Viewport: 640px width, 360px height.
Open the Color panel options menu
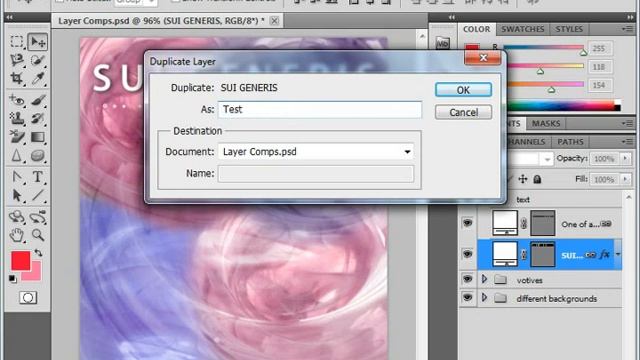628,29
